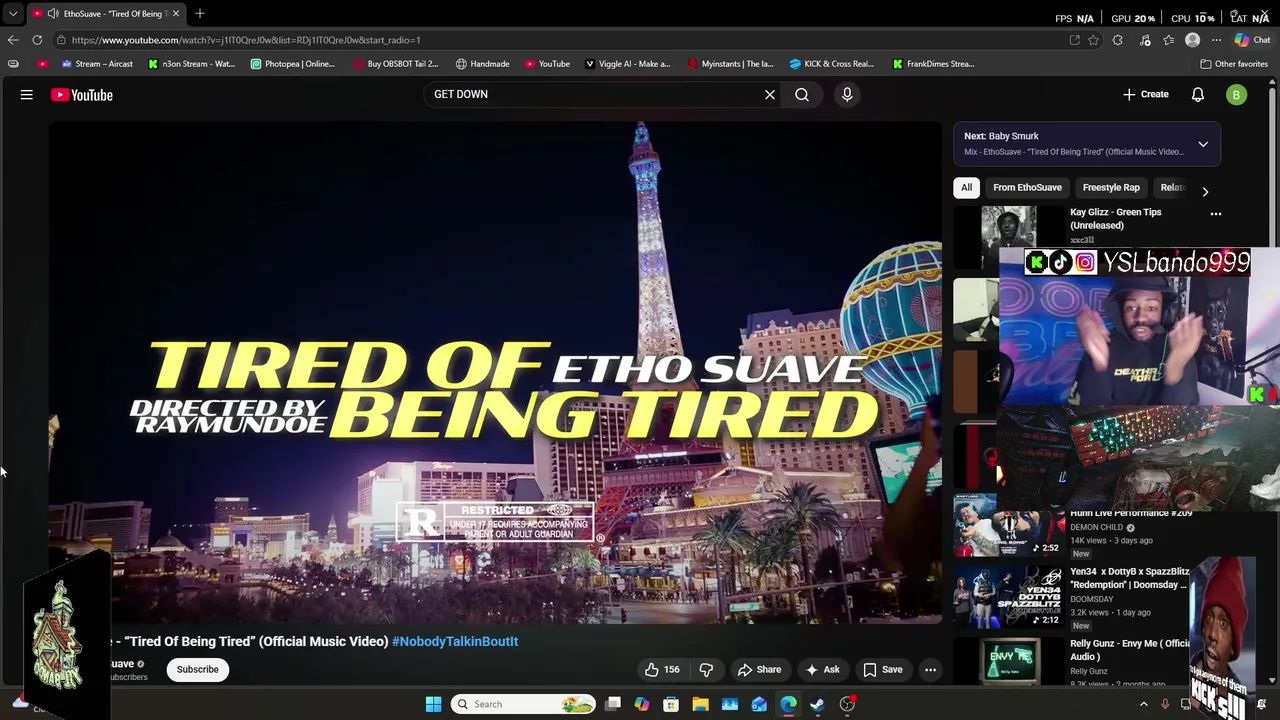The height and width of the screenshot is (720, 1280).
Task: Open the Myinstants bookmark
Action: tap(730, 64)
